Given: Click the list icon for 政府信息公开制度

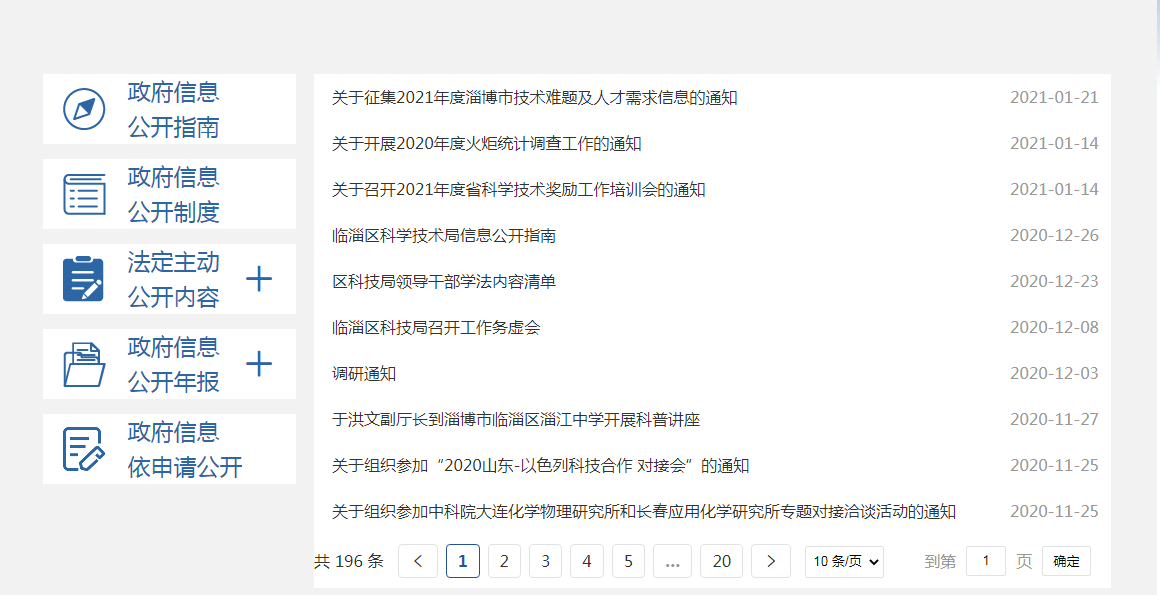Looking at the screenshot, I should pos(84,194).
